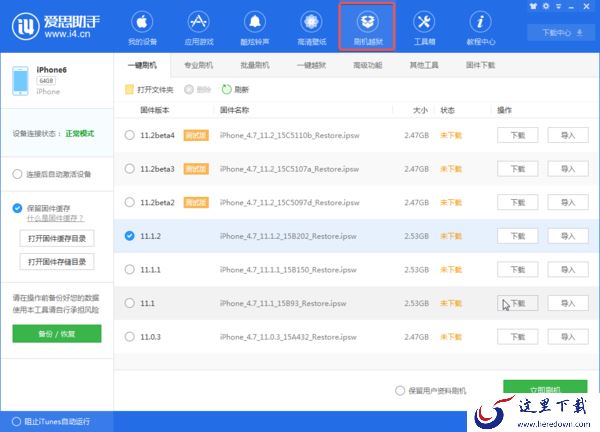Image resolution: width=600 pixels, height=432 pixels.
Task: Click the 大小 column header
Action: [x=420, y=110]
